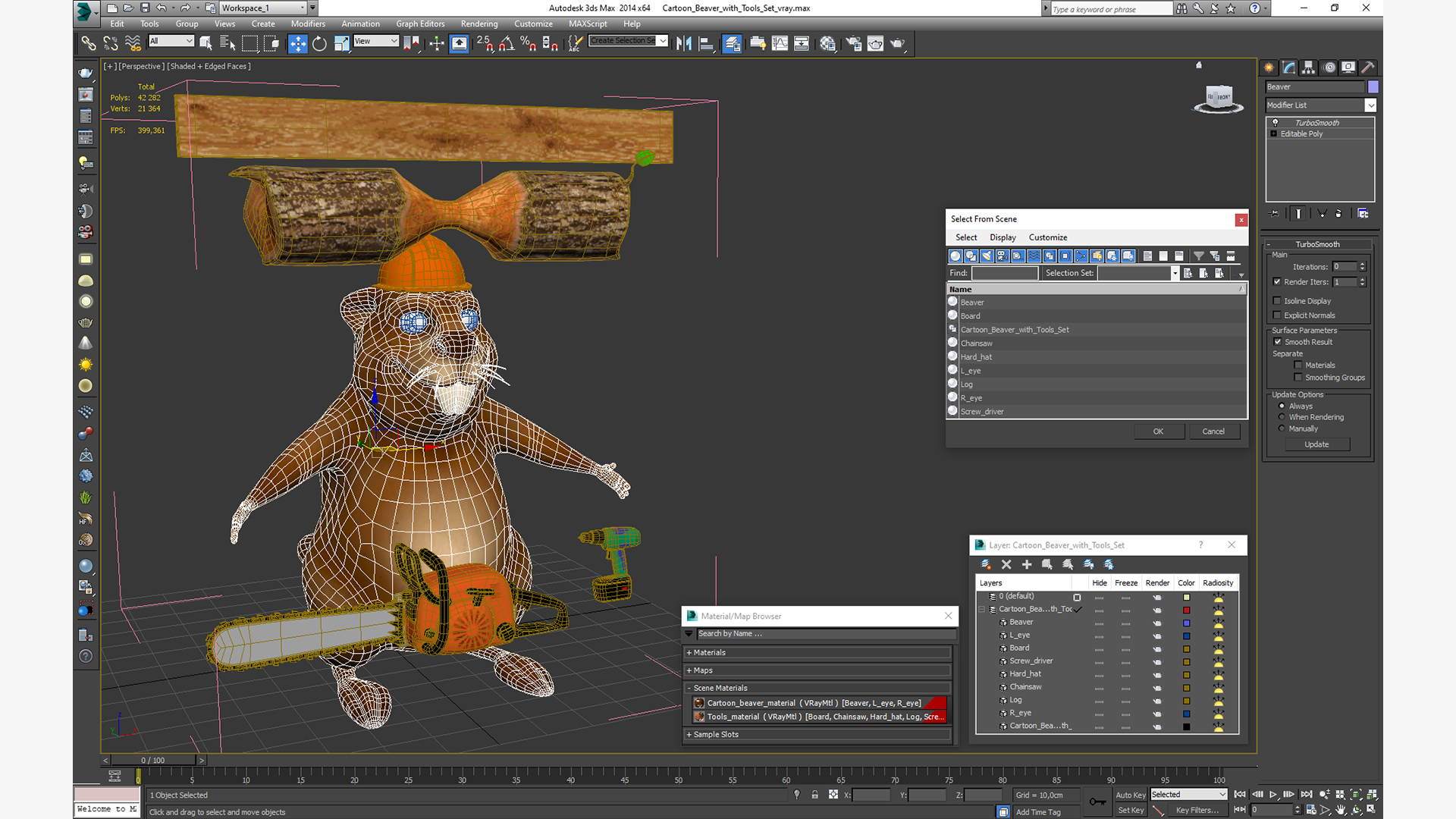Click the Key Filters button
1456x819 pixels.
(1197, 811)
